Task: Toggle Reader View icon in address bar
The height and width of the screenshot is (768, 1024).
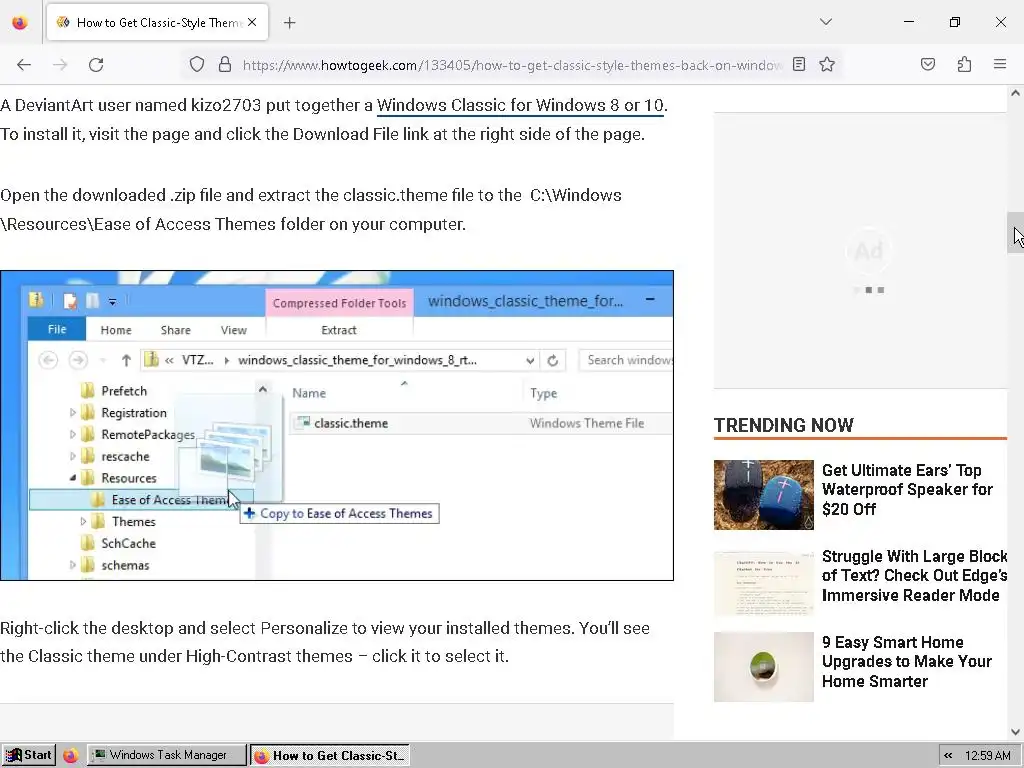Action: pos(799,64)
